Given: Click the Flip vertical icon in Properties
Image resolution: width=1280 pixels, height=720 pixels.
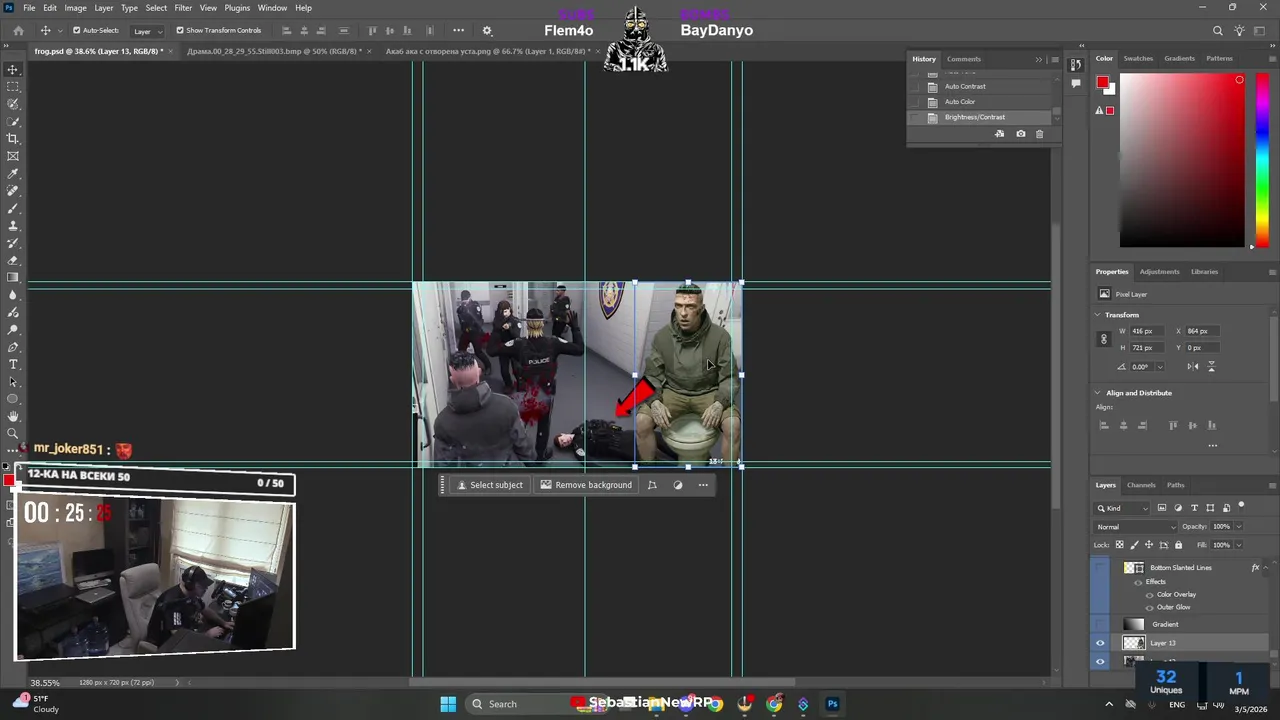Looking at the screenshot, I should 1211,366.
